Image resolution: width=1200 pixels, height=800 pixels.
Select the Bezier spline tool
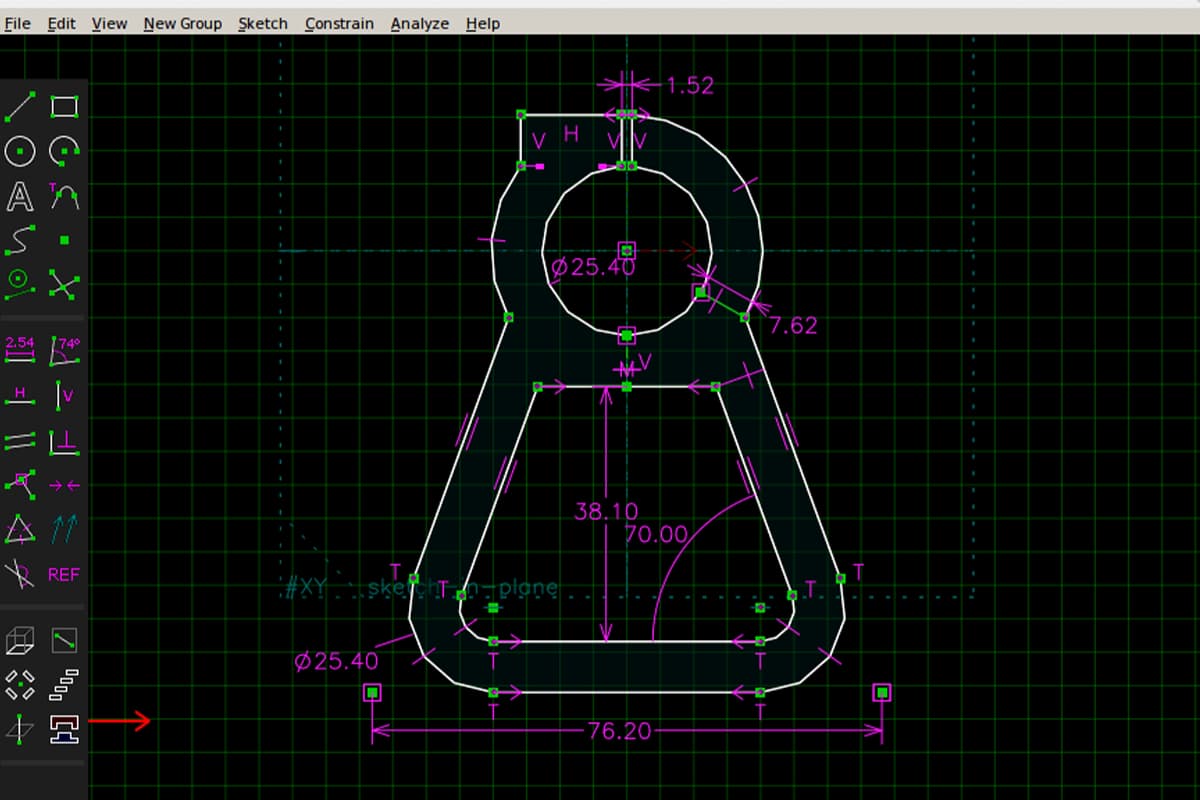coord(20,240)
